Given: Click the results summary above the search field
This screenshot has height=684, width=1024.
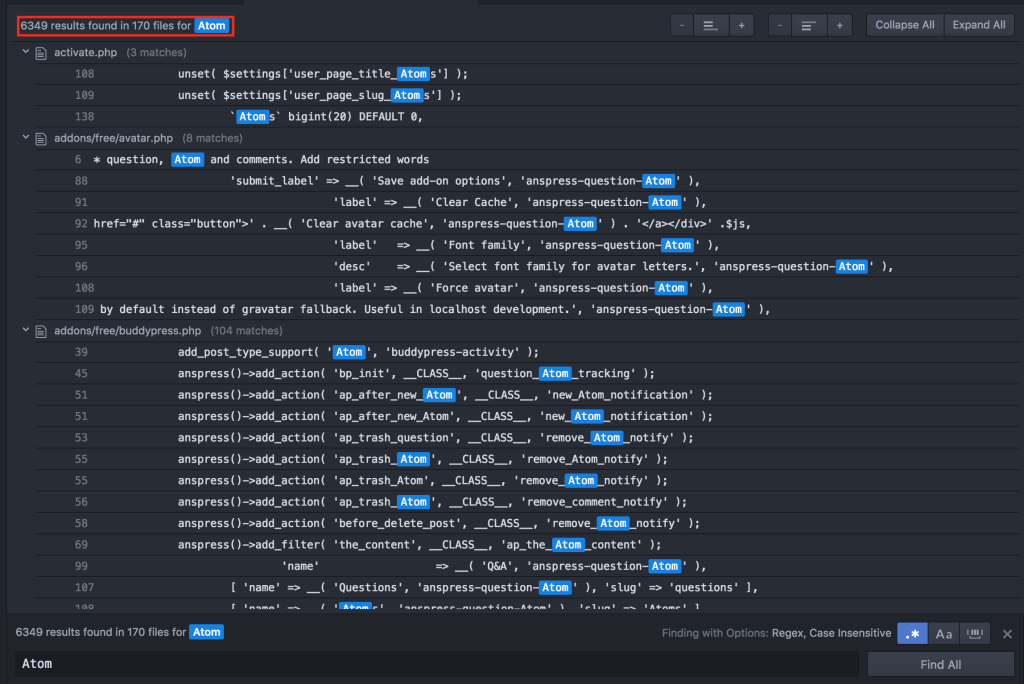Looking at the screenshot, I should tap(120, 632).
